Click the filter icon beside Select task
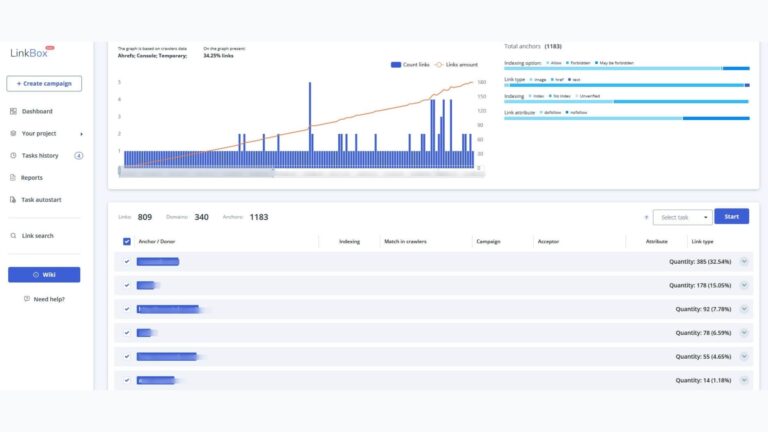This screenshot has height=432, width=768. click(x=645, y=217)
